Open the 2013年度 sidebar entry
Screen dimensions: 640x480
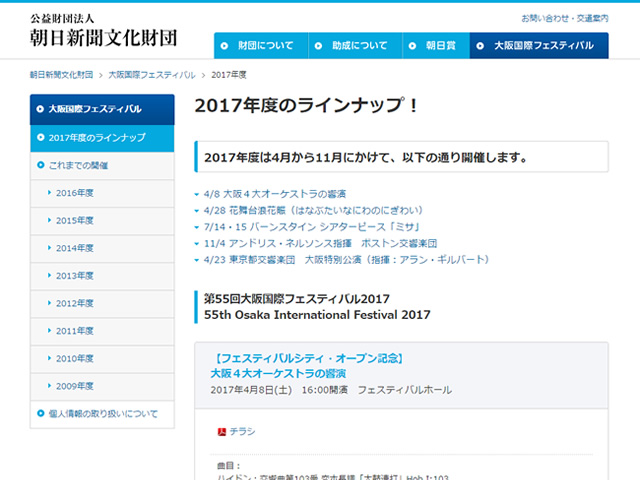pos(102,276)
